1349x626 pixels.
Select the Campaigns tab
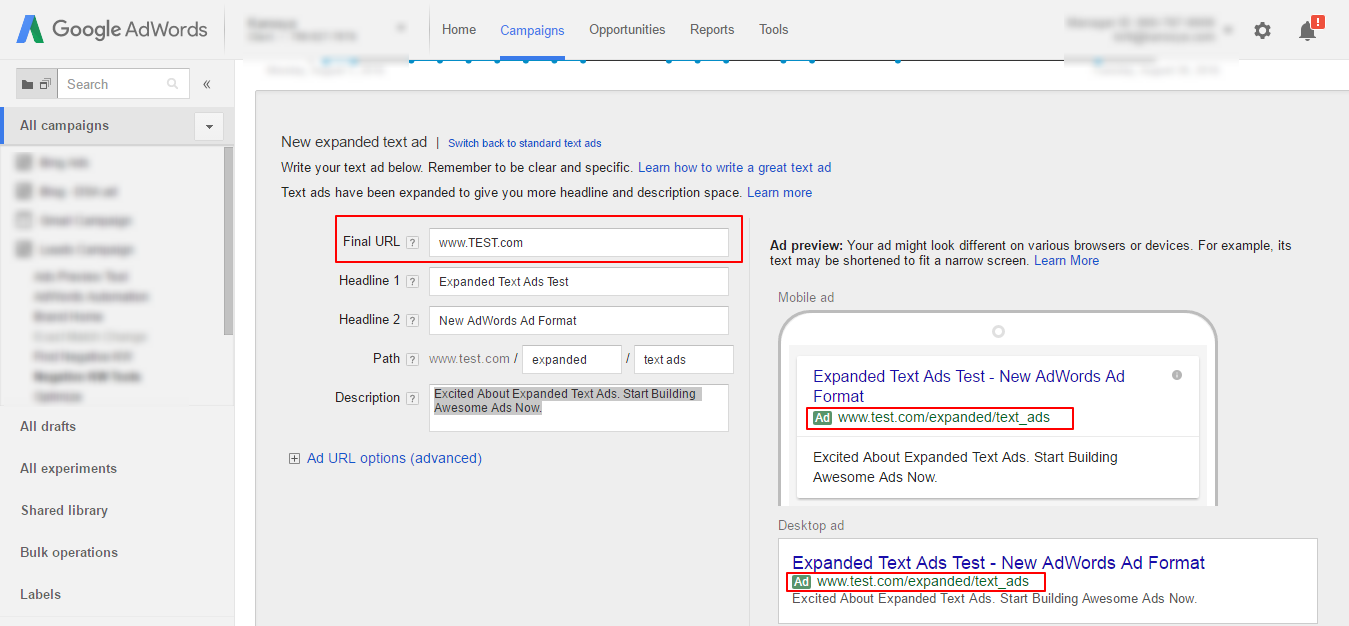coord(532,30)
